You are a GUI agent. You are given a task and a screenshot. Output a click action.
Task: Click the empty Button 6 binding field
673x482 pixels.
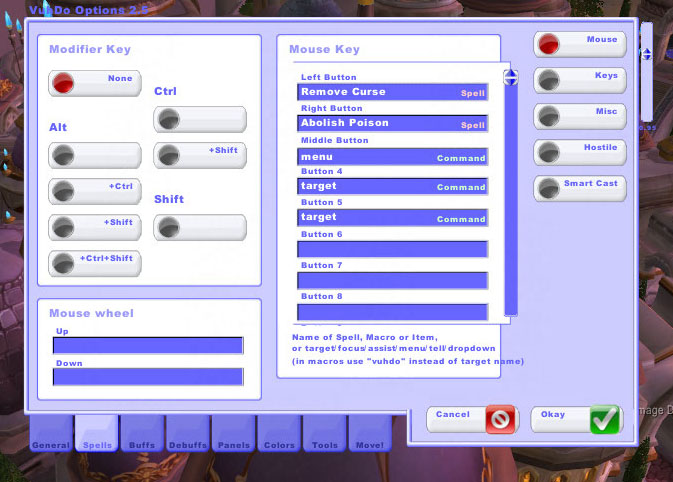(392, 249)
